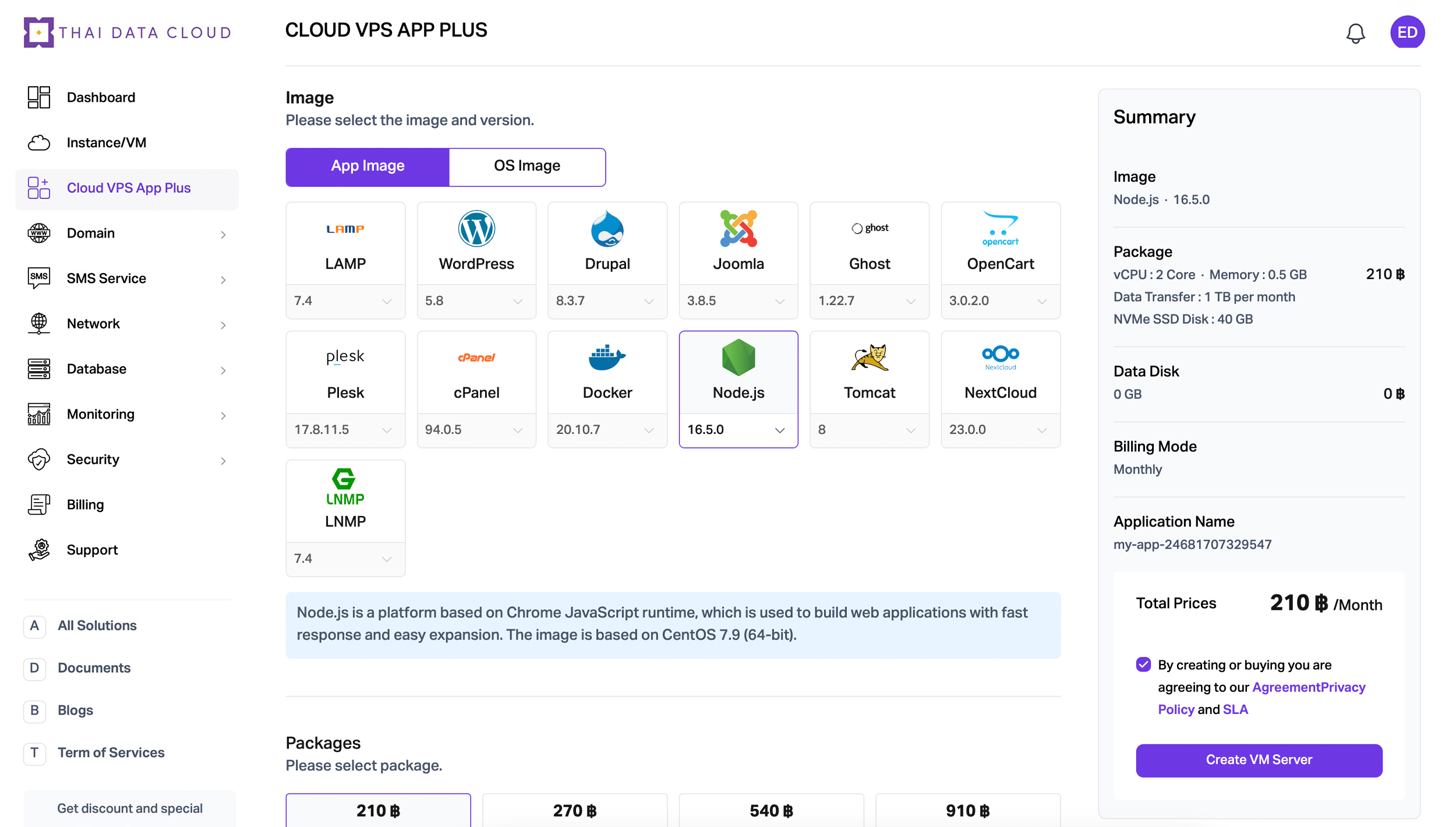
Task: Switch to the App Image tab
Action: point(367,167)
